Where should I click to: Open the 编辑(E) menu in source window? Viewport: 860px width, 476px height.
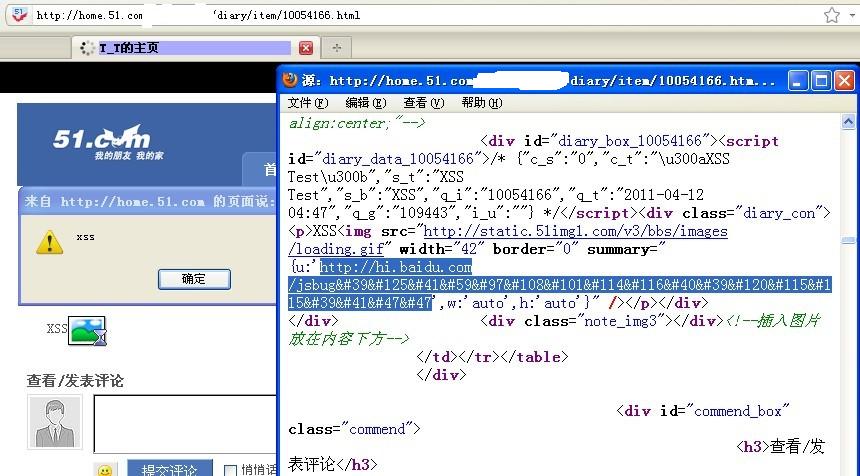366,103
